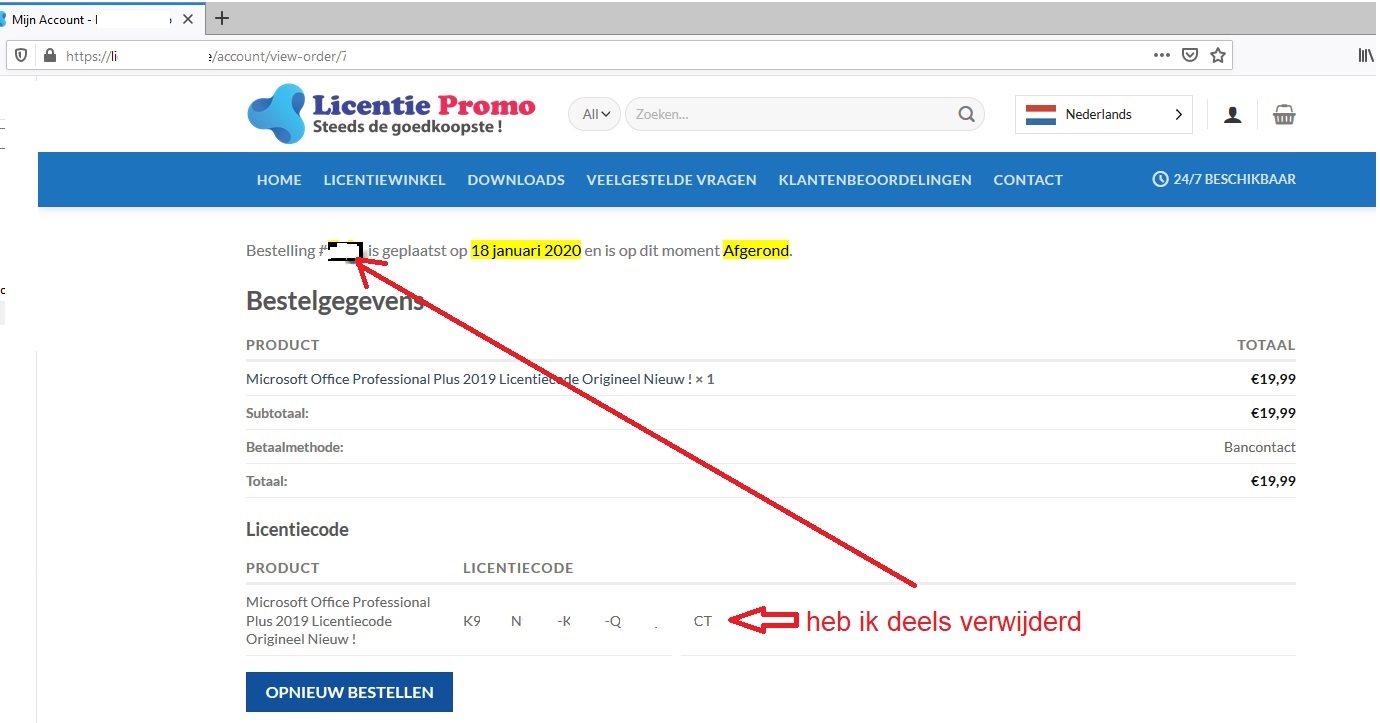Open the Downloads menu item
The height and width of the screenshot is (723, 1380).
coord(516,180)
